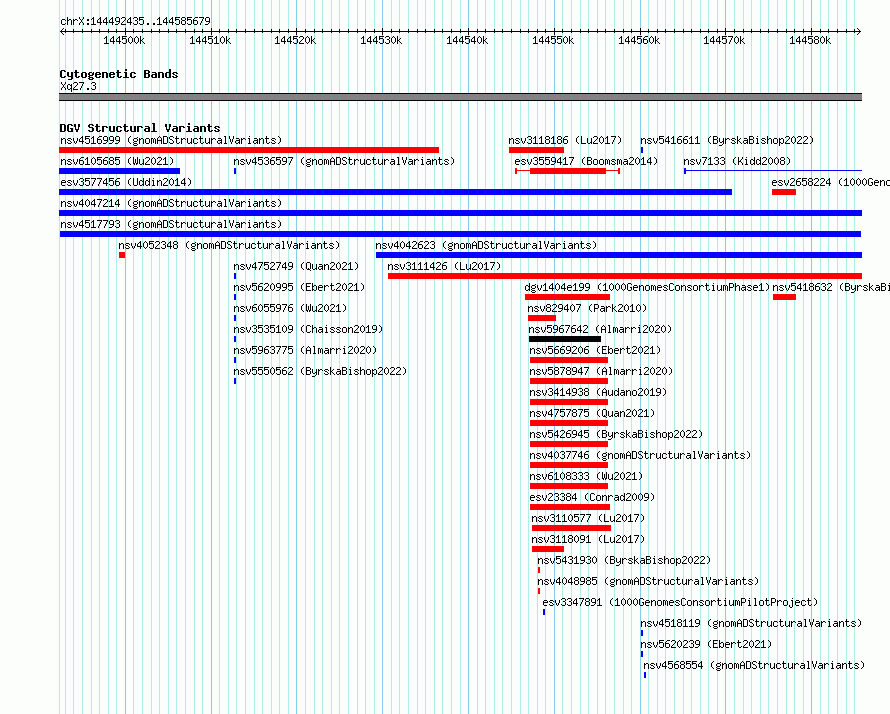The height and width of the screenshot is (714, 890).
Task: Click the red nsv3118091 variant bar
Action: click(548, 549)
